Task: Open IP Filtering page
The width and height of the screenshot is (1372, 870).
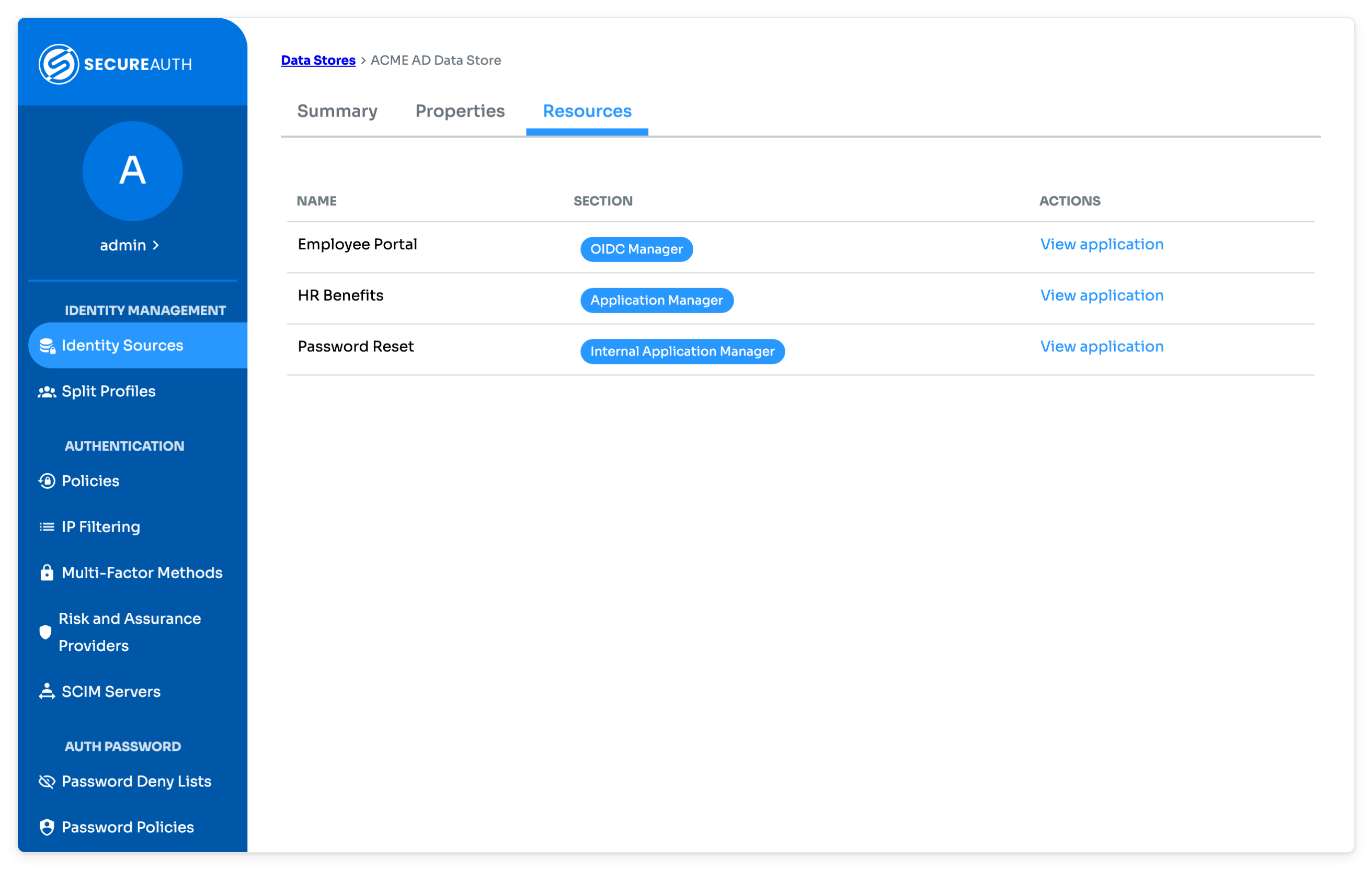Action: [x=101, y=527]
